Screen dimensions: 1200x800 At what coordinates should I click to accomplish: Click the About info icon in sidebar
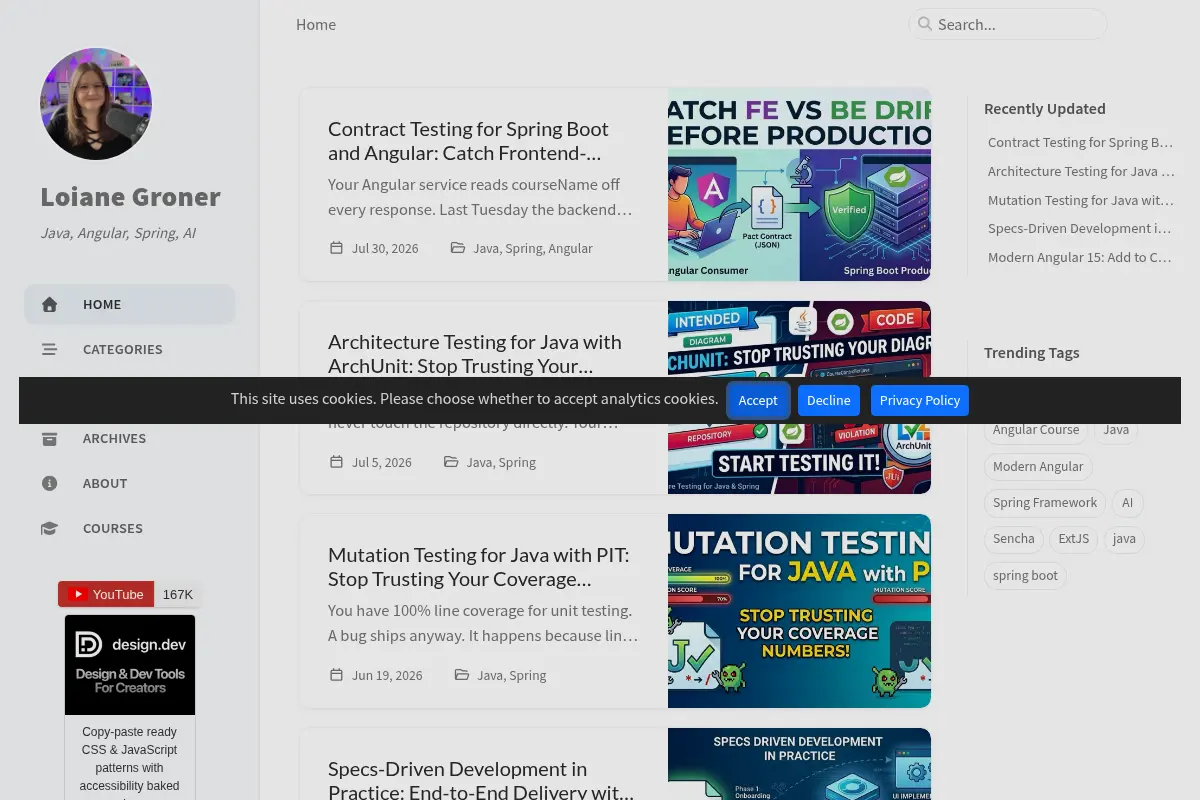(49, 484)
